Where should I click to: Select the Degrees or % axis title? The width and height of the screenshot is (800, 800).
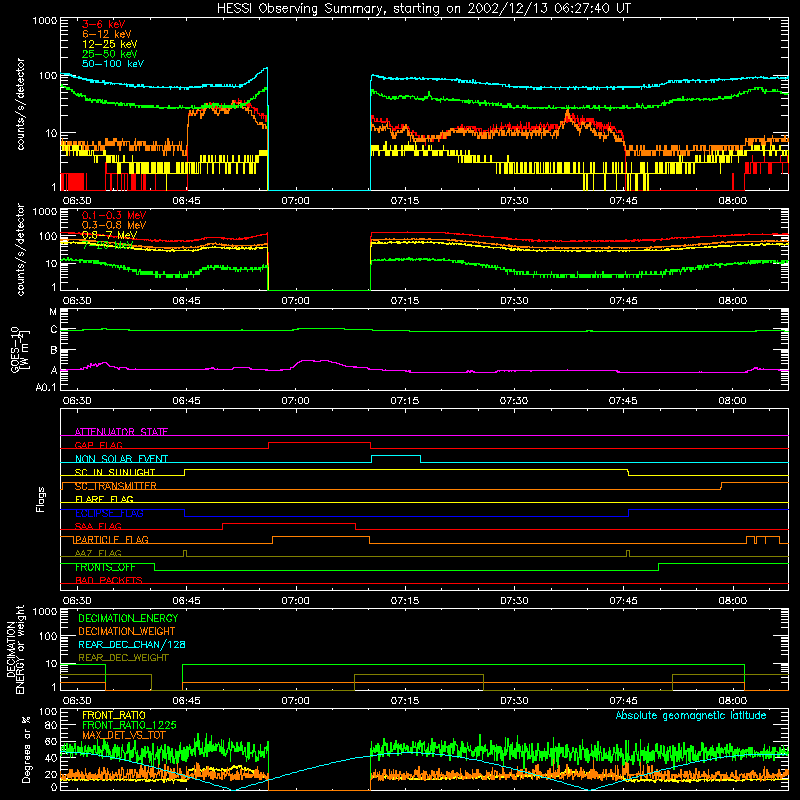pos(26,749)
